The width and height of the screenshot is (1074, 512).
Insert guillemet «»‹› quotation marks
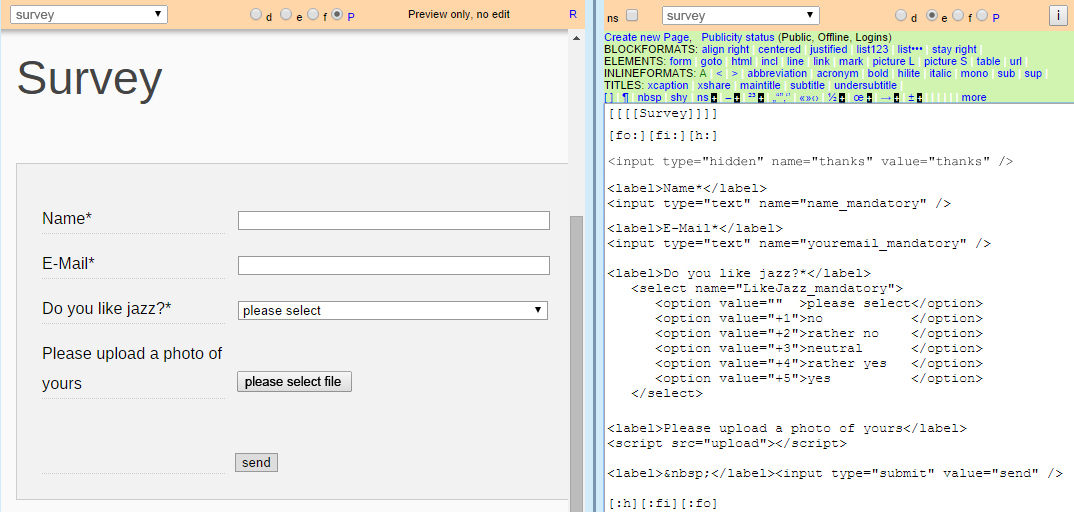pos(808,98)
